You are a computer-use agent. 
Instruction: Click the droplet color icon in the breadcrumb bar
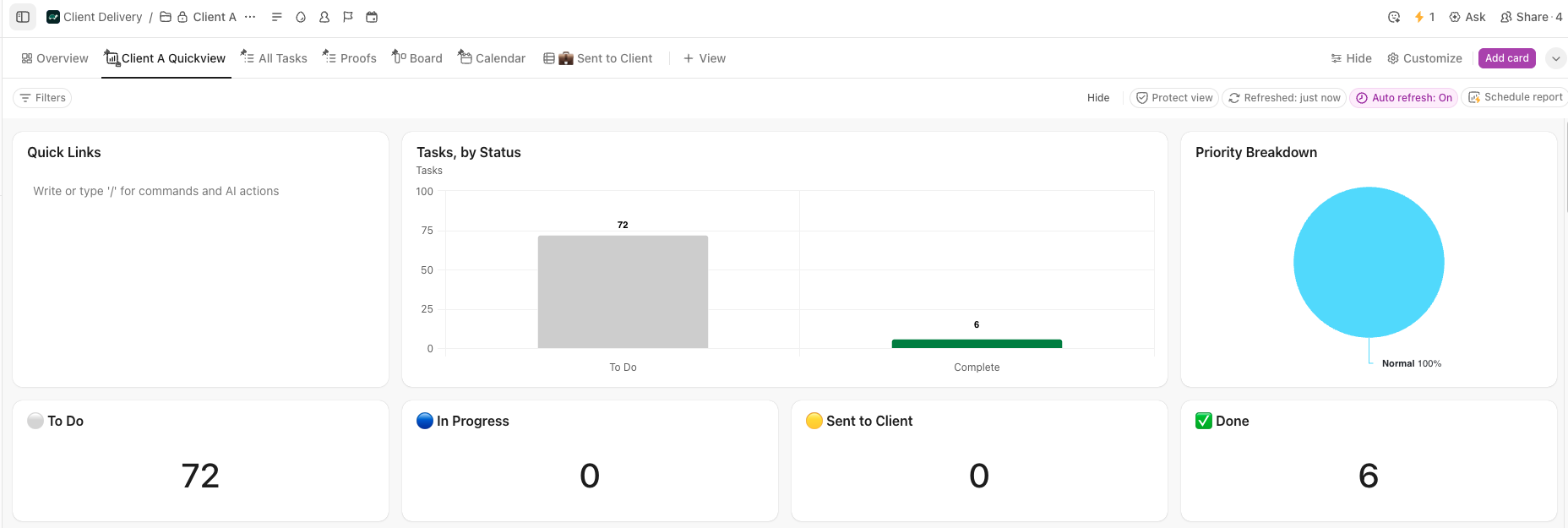(301, 17)
